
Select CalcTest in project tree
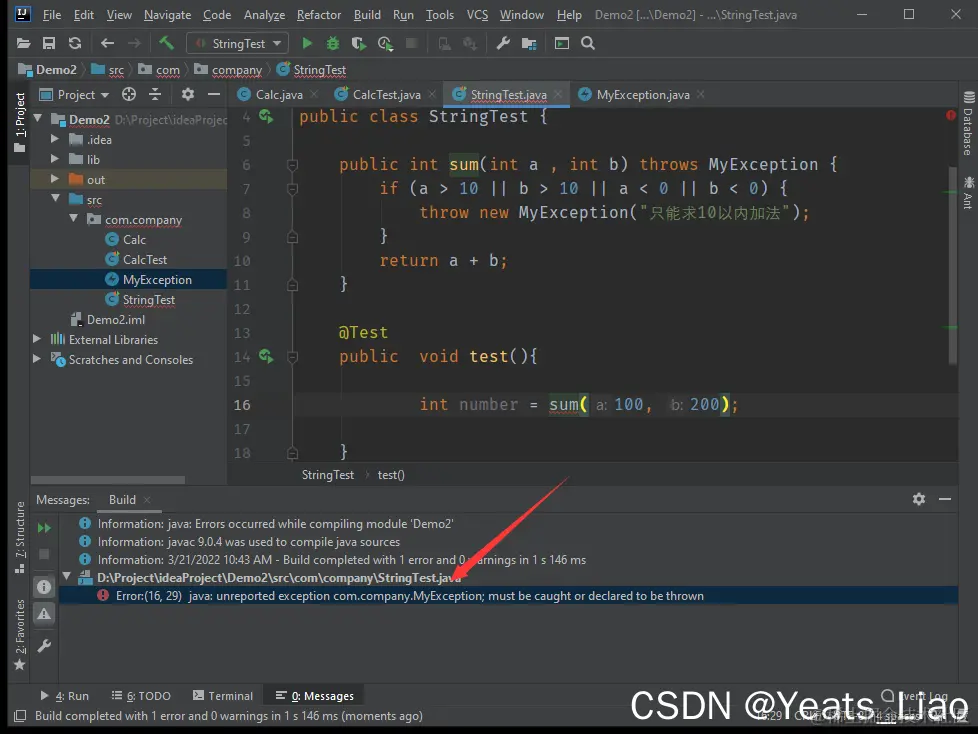145,259
